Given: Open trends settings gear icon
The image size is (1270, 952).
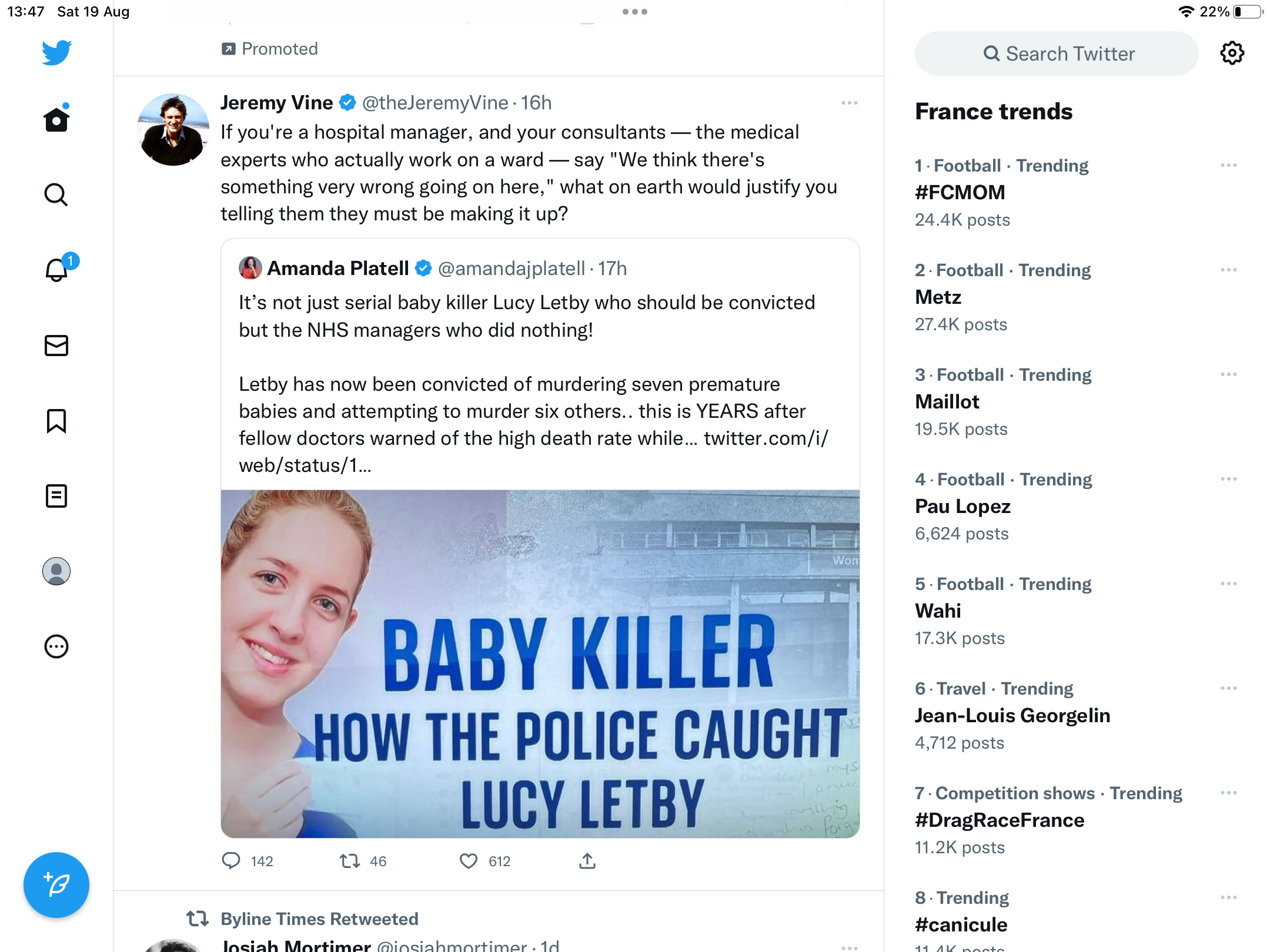Looking at the screenshot, I should click(1232, 53).
